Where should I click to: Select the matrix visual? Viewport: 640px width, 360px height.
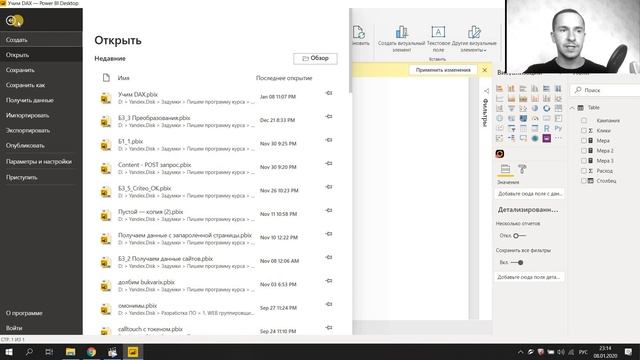[535, 128]
